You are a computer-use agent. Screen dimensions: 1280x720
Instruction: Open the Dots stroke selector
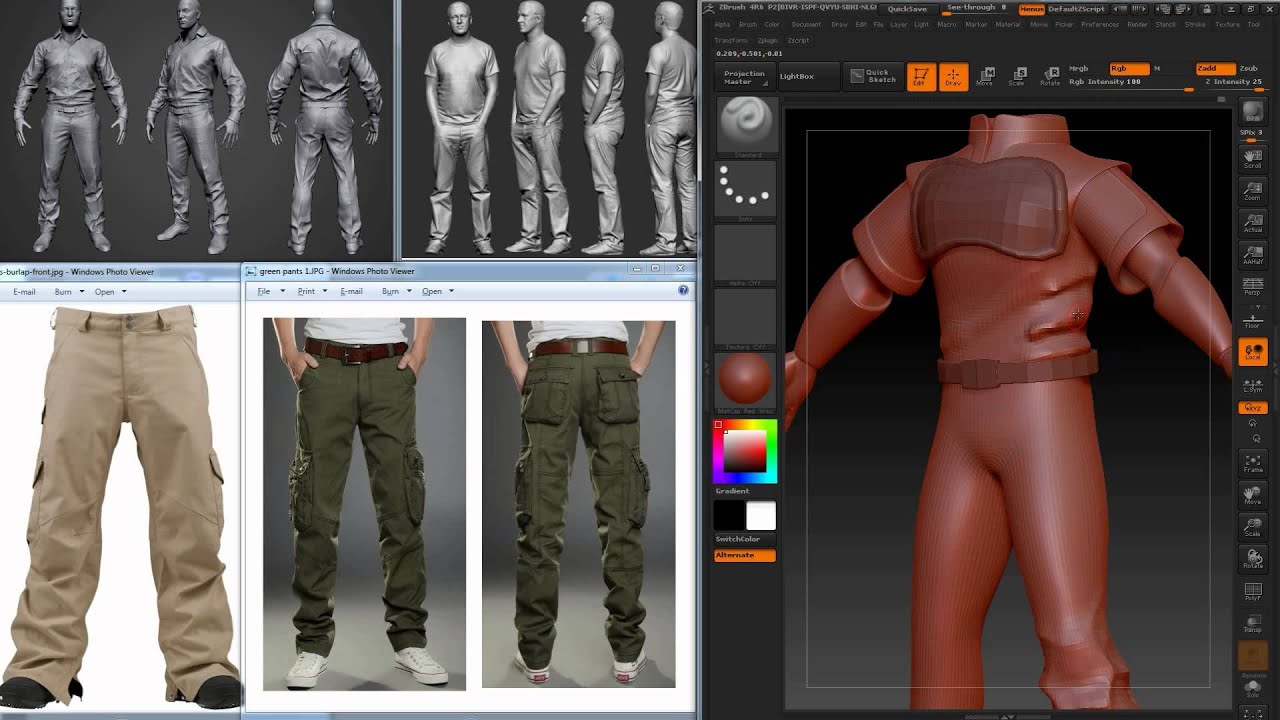point(745,189)
